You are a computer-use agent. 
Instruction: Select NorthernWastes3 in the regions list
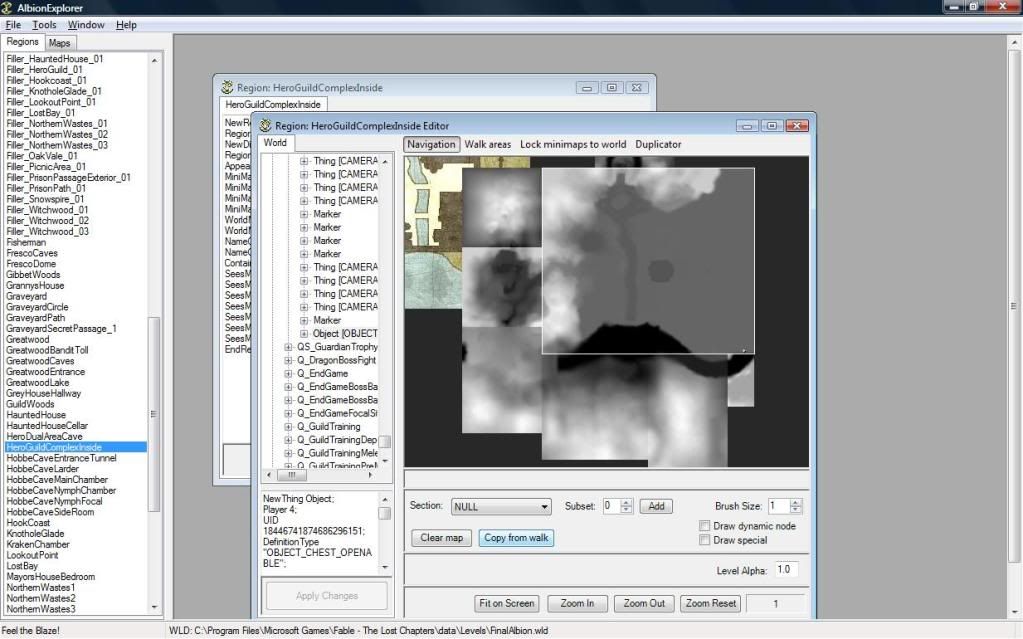click(x=40, y=609)
